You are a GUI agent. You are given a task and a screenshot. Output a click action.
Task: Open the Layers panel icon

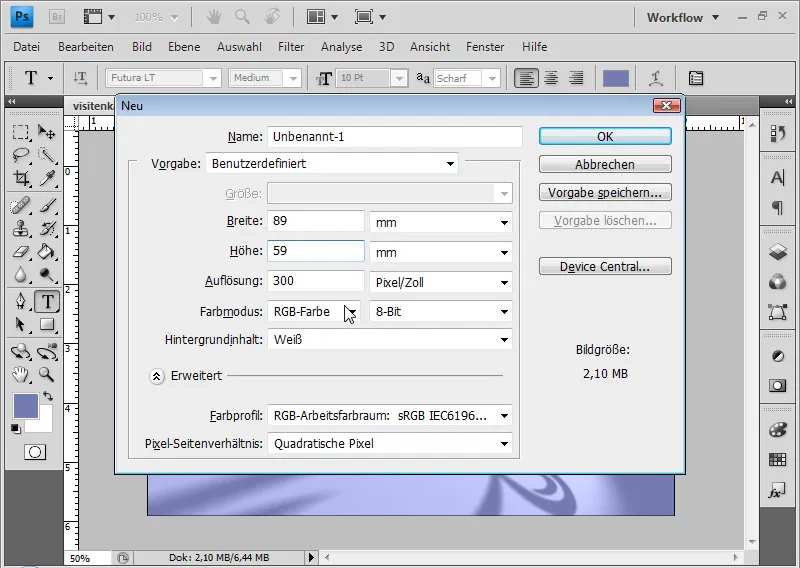[x=777, y=252]
